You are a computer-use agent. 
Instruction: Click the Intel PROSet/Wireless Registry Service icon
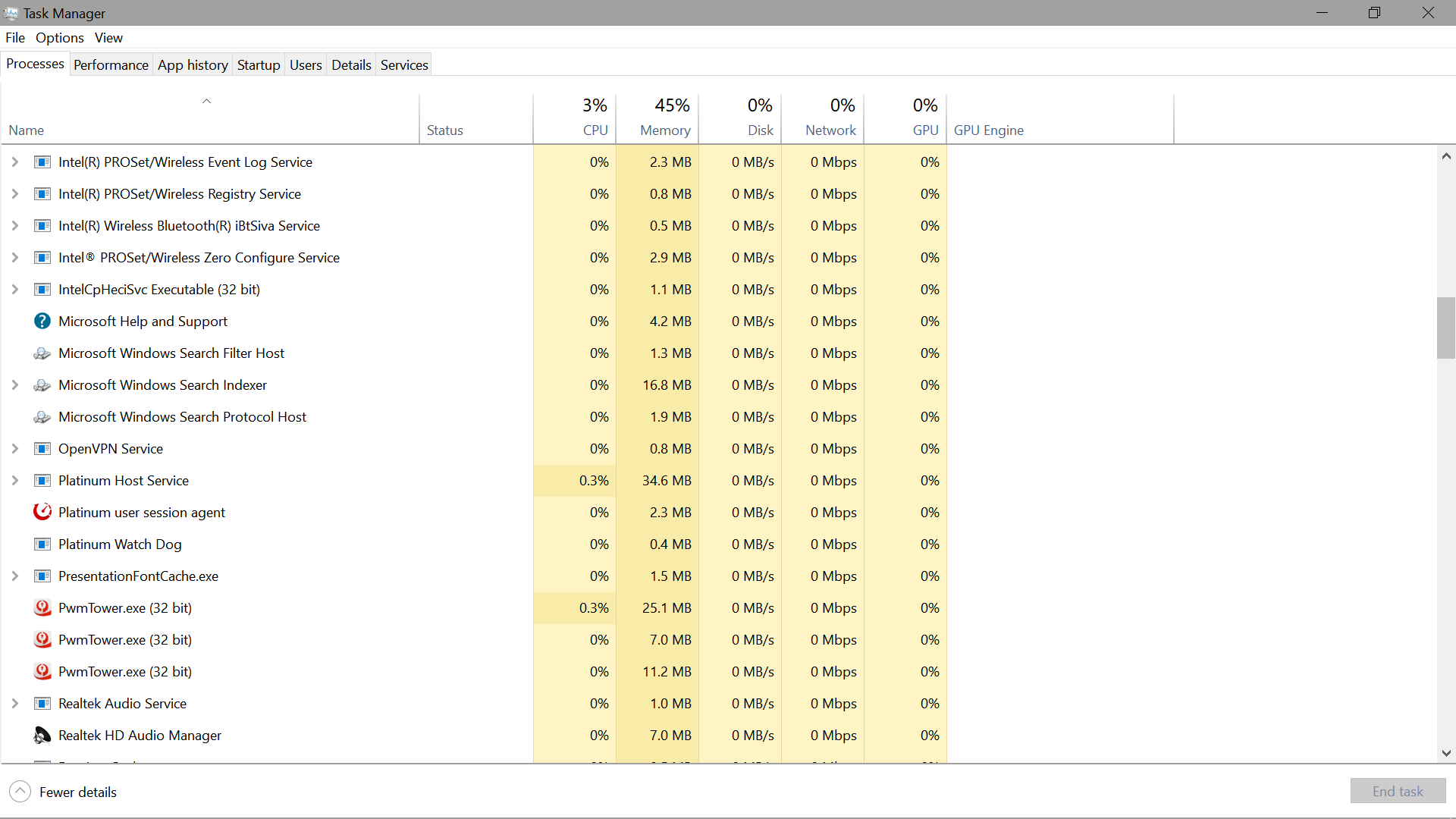coord(42,194)
